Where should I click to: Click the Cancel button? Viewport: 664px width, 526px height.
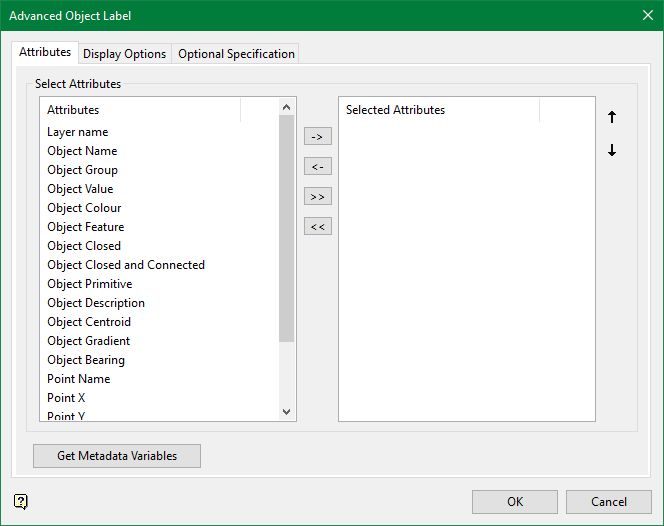coord(608,502)
